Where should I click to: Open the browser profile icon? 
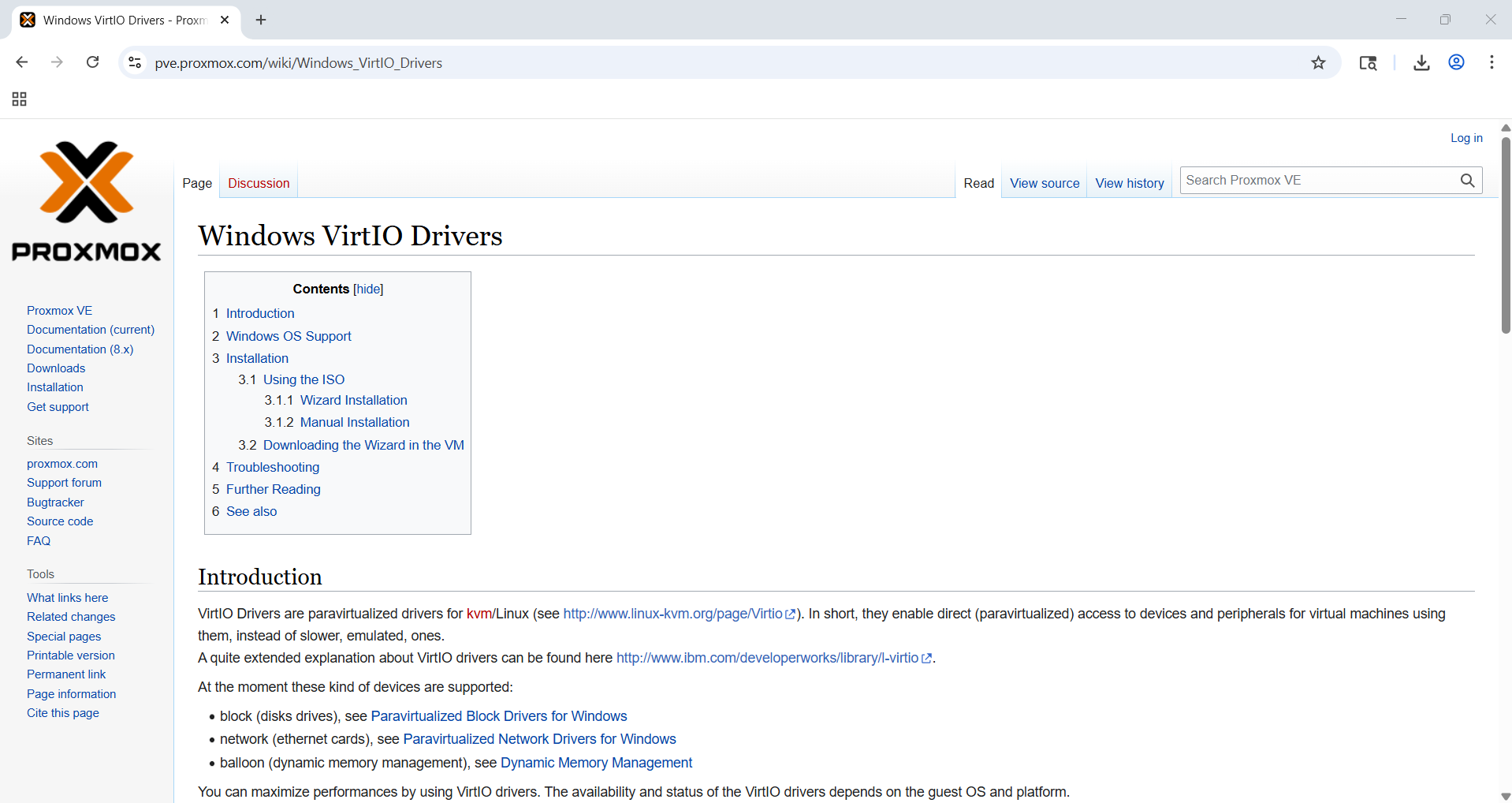[x=1456, y=62]
